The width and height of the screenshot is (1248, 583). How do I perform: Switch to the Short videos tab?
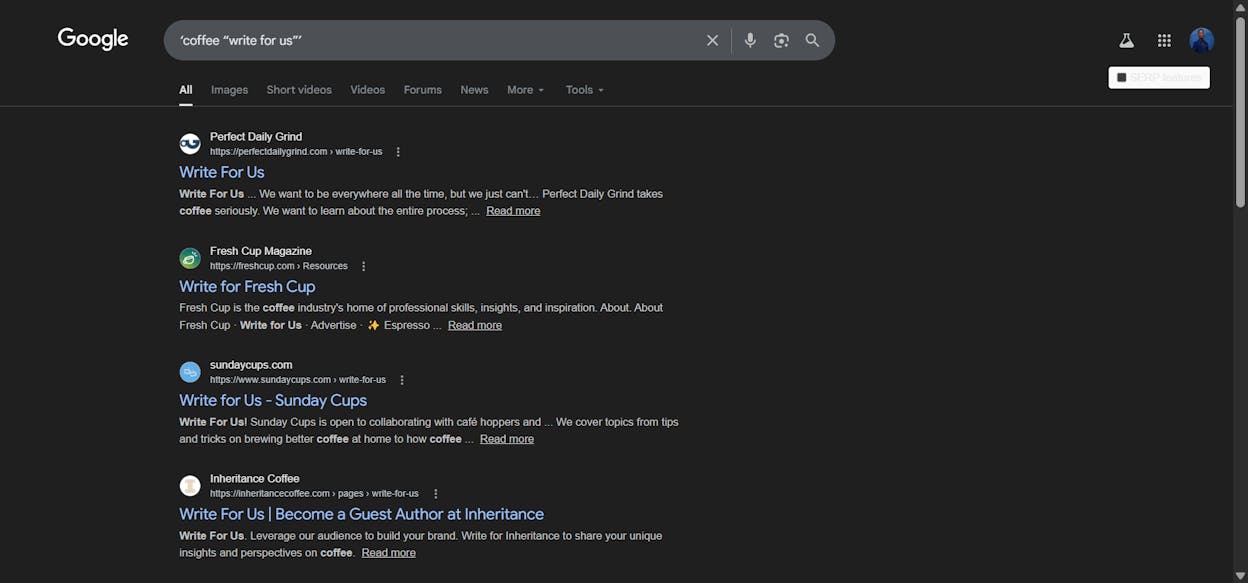click(299, 90)
